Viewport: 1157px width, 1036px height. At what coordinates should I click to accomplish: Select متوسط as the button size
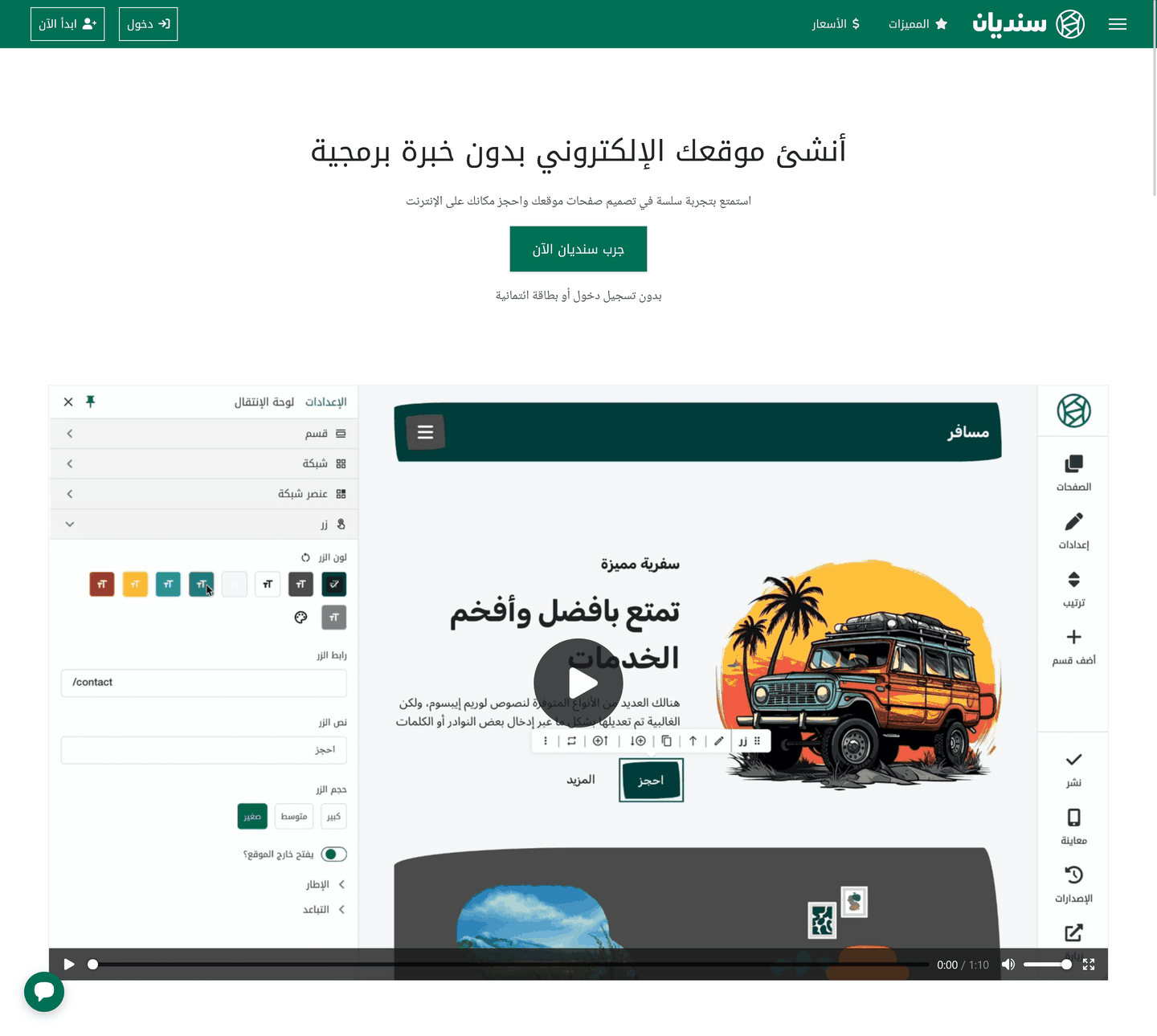pyautogui.click(x=292, y=816)
